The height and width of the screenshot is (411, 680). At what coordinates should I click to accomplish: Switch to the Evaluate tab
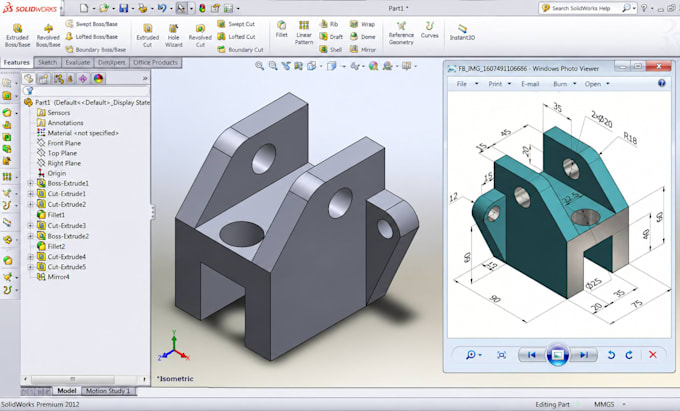78,62
